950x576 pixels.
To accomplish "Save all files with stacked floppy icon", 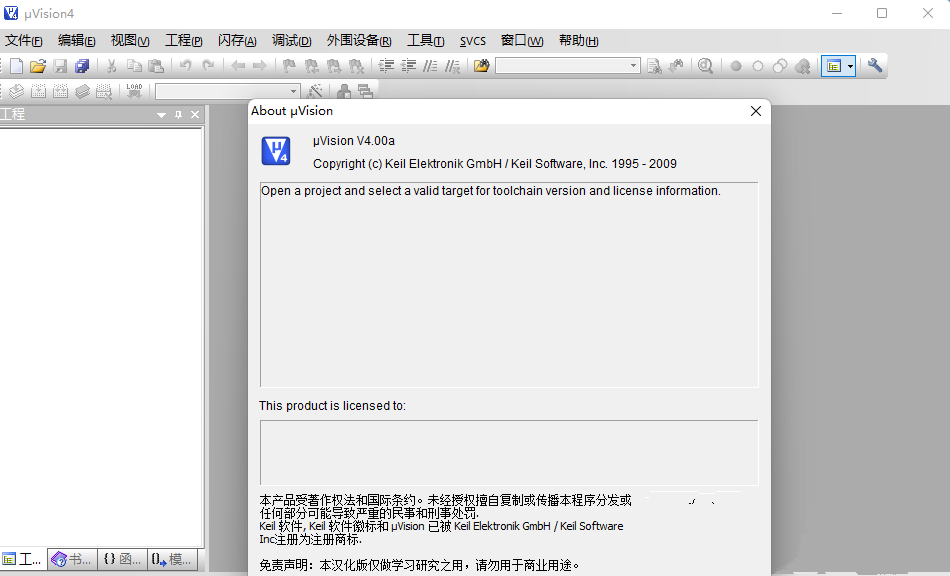I will pyautogui.click(x=82, y=66).
